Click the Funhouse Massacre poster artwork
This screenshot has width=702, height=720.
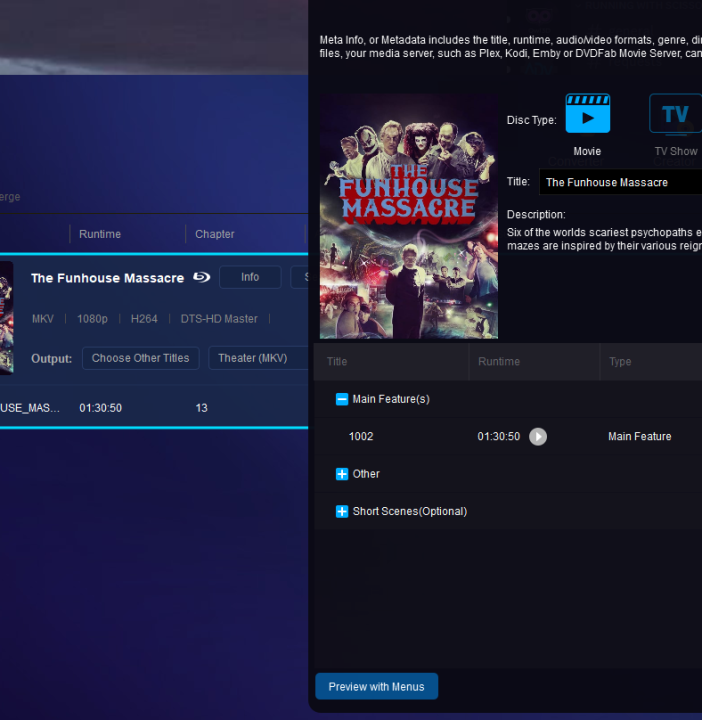[409, 216]
